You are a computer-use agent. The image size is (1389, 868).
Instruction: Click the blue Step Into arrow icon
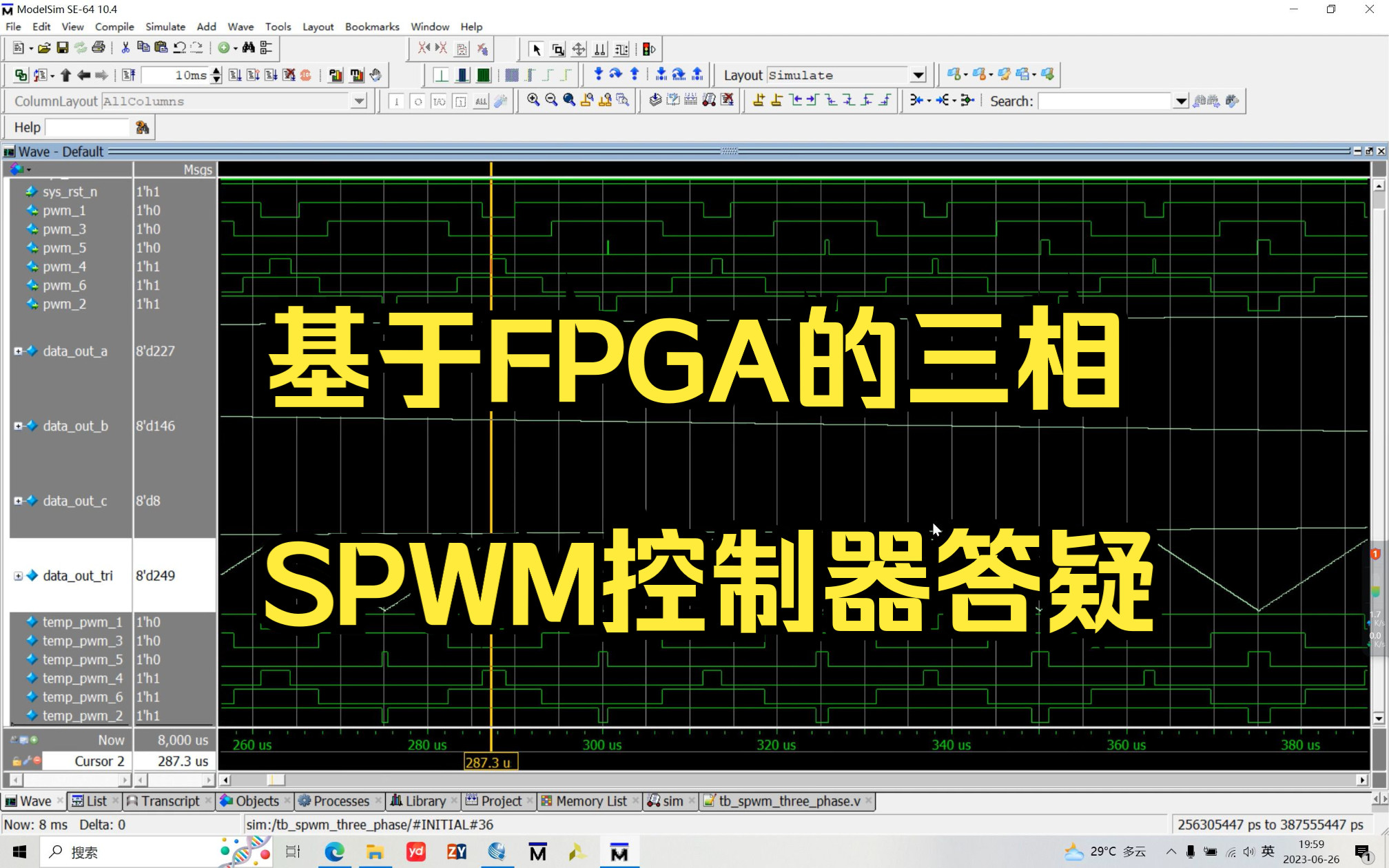(x=598, y=74)
